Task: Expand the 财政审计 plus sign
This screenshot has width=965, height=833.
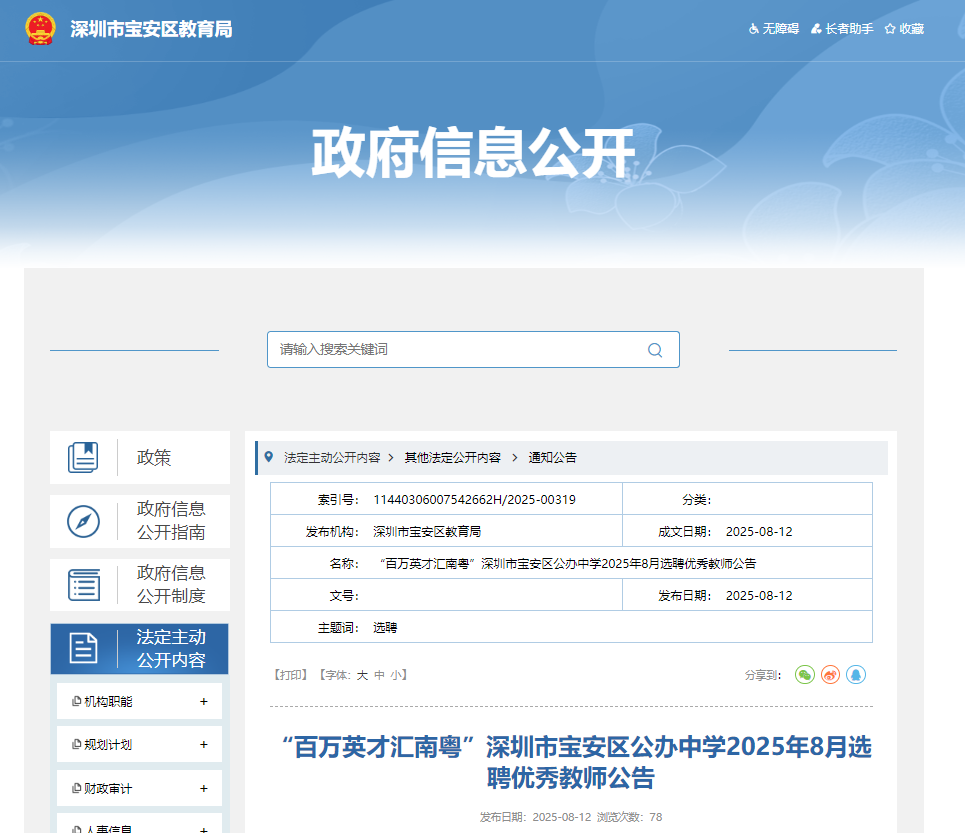Action: (x=204, y=788)
